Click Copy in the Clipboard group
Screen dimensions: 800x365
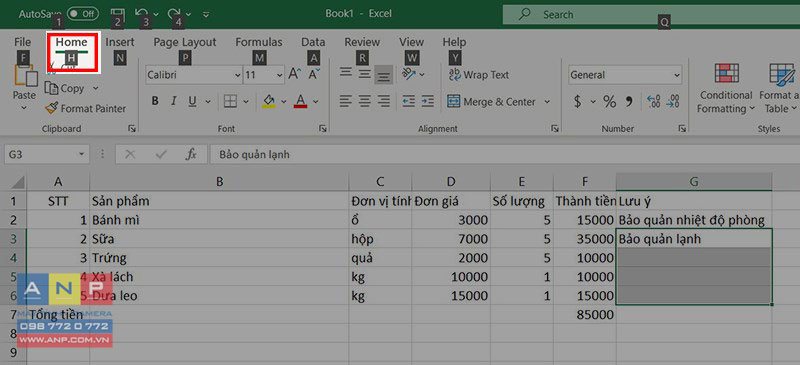pos(66,88)
